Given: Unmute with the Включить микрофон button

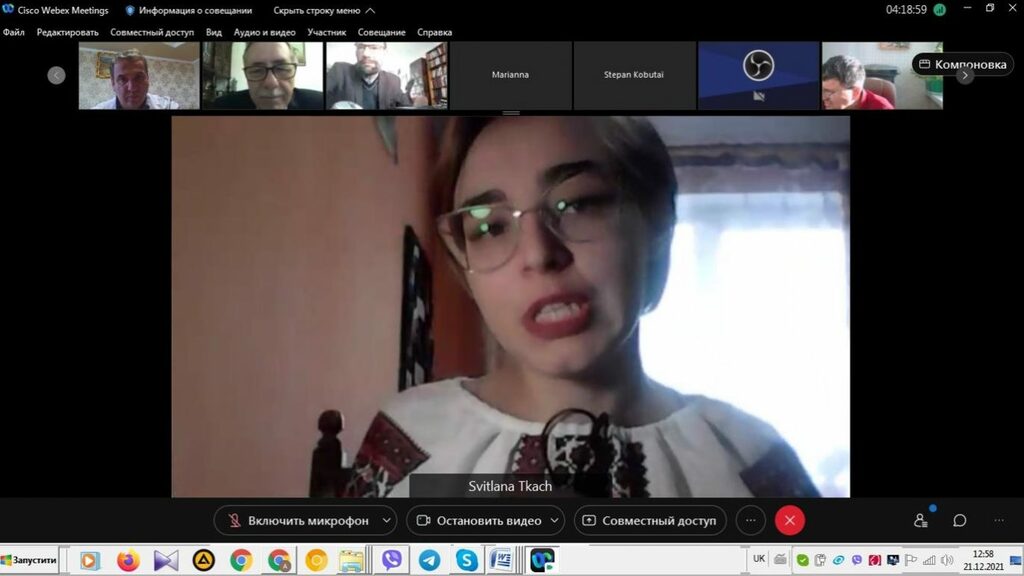Looking at the screenshot, I should (298, 520).
